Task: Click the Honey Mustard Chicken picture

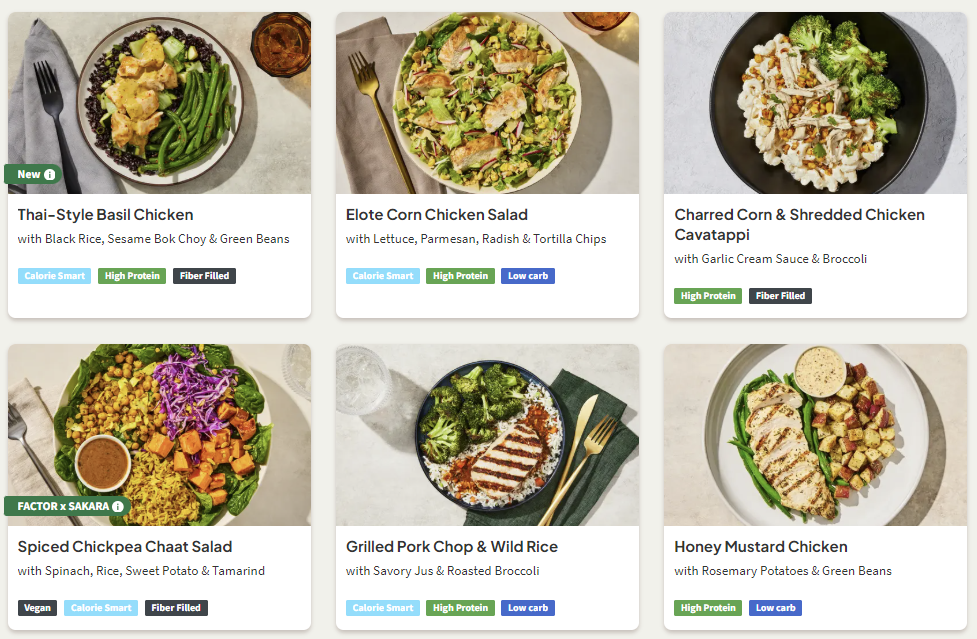Action: 815,434
